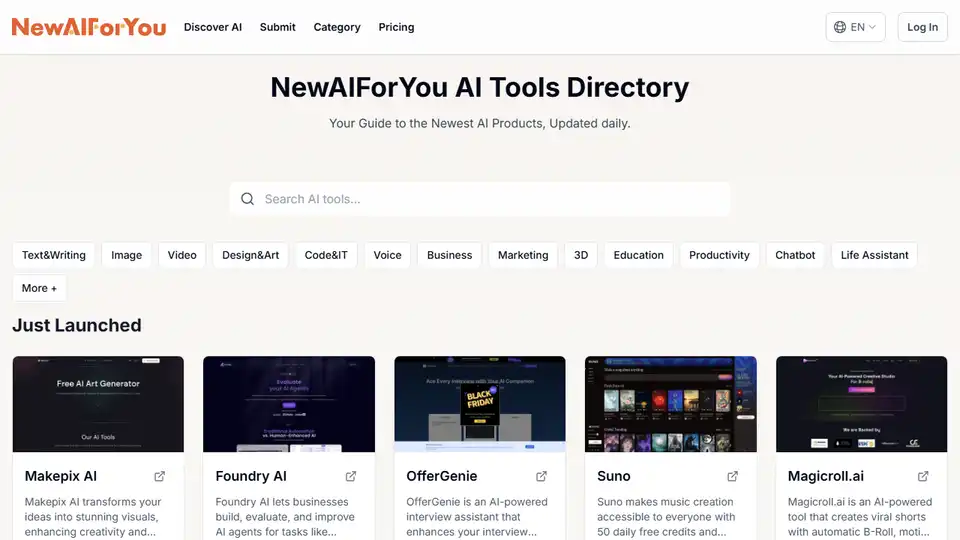
Task: Click the NewAIForYou logo
Action: coord(89,27)
